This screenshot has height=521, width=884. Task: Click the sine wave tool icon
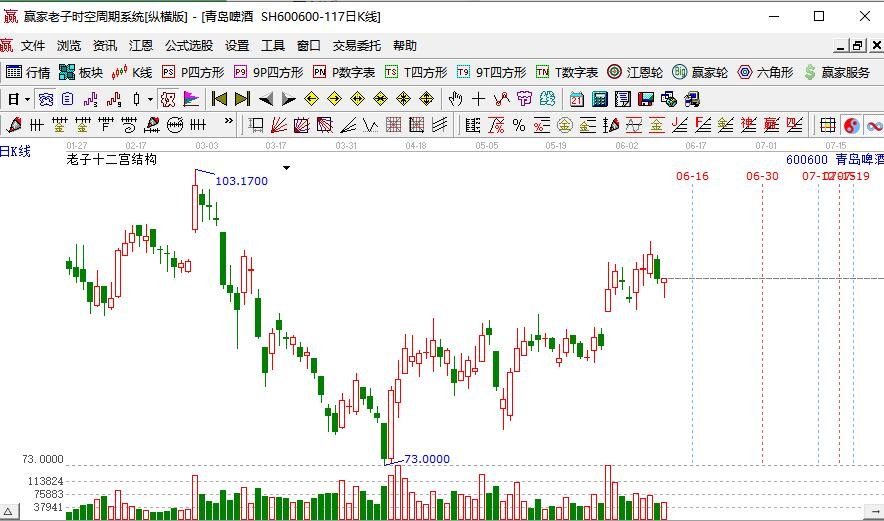[x=634, y=125]
